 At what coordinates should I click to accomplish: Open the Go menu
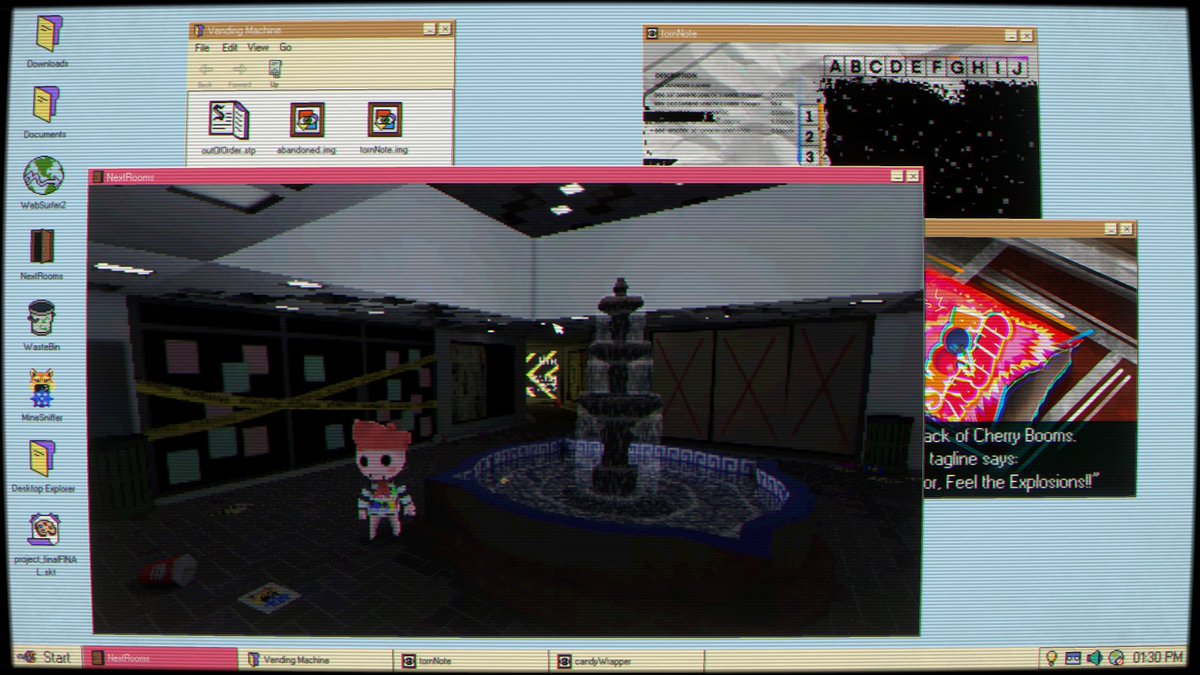pyautogui.click(x=284, y=47)
